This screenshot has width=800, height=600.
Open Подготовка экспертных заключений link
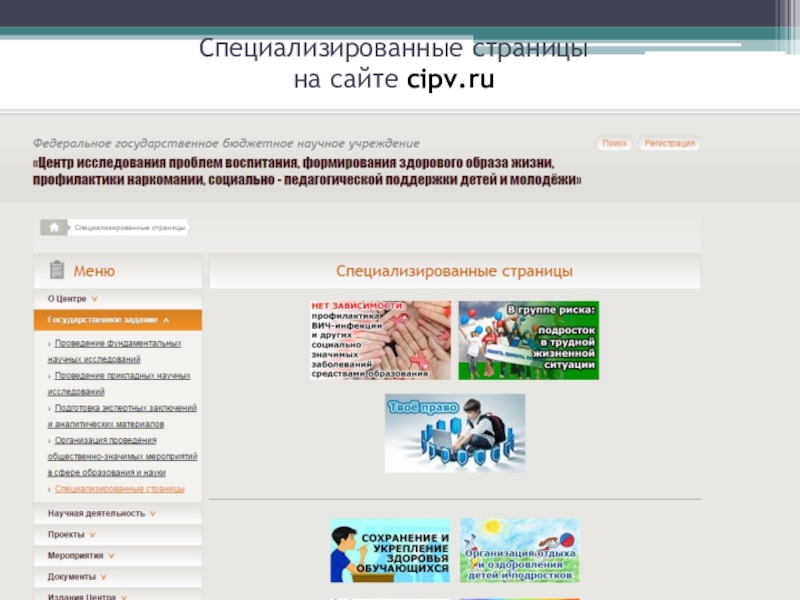(122, 416)
